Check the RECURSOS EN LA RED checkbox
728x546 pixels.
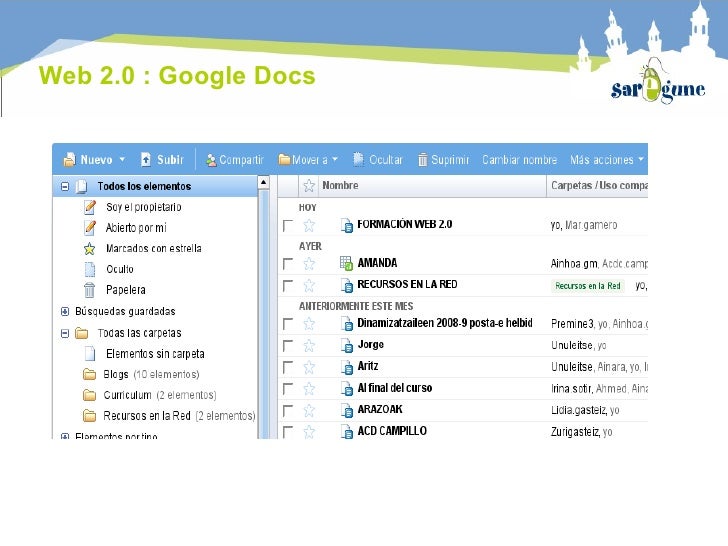(288, 286)
